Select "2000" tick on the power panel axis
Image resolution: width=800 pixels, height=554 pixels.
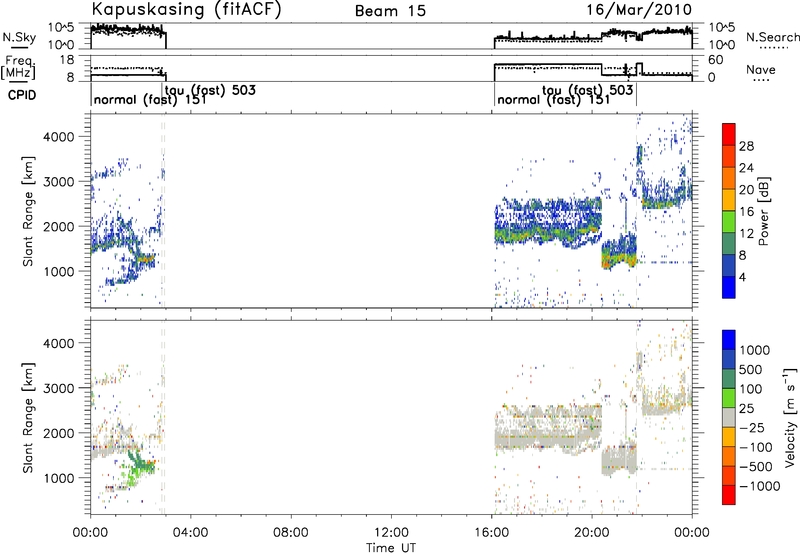coord(59,226)
